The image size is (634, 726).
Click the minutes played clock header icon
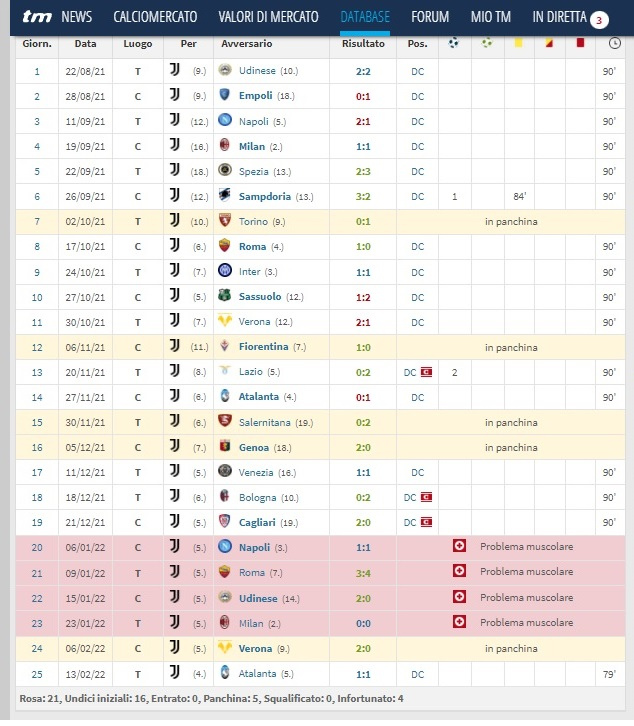(615, 44)
